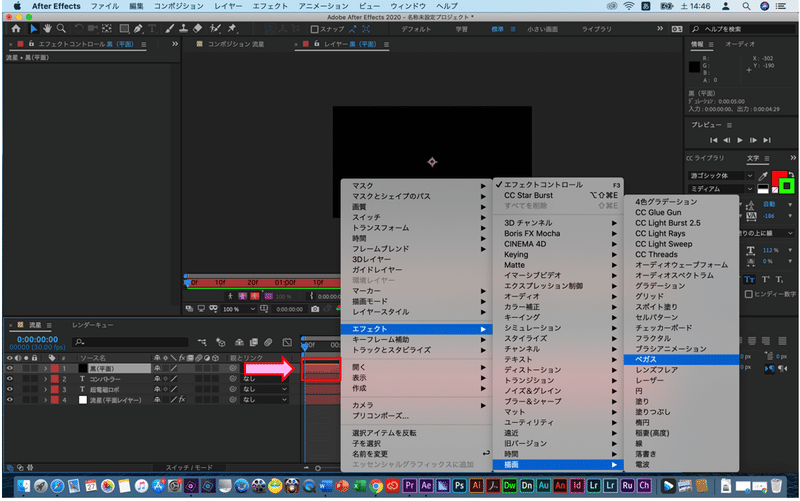Viewport: 800px width, 501px height.
Task: Click the timeline layer search field
Action: point(131,342)
